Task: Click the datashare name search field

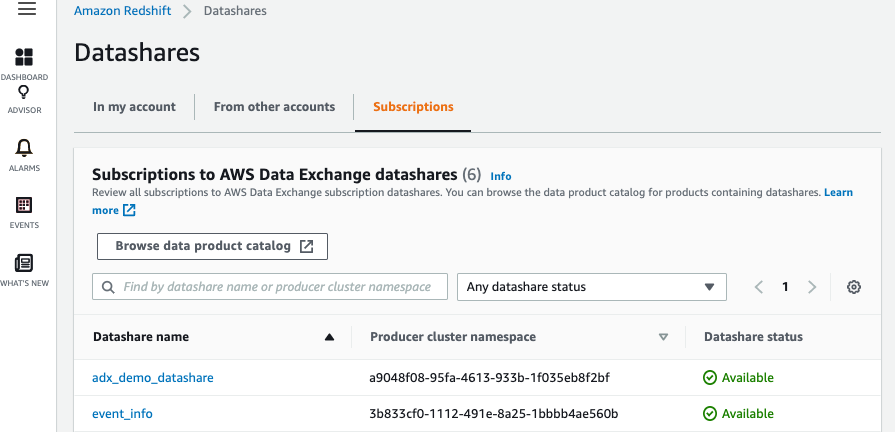Action: pyautogui.click(x=280, y=287)
